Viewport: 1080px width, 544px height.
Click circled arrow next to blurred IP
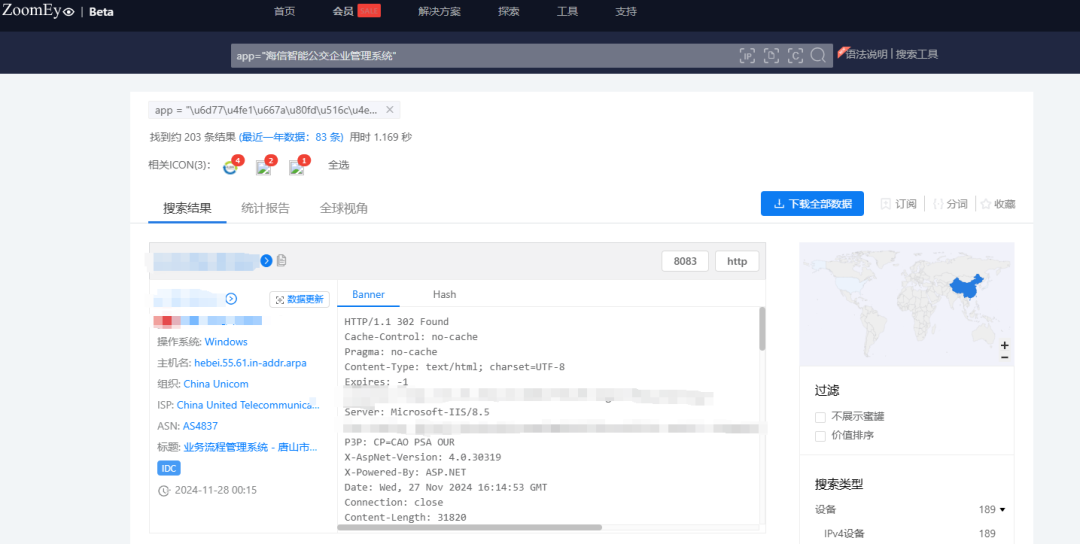pos(231,299)
